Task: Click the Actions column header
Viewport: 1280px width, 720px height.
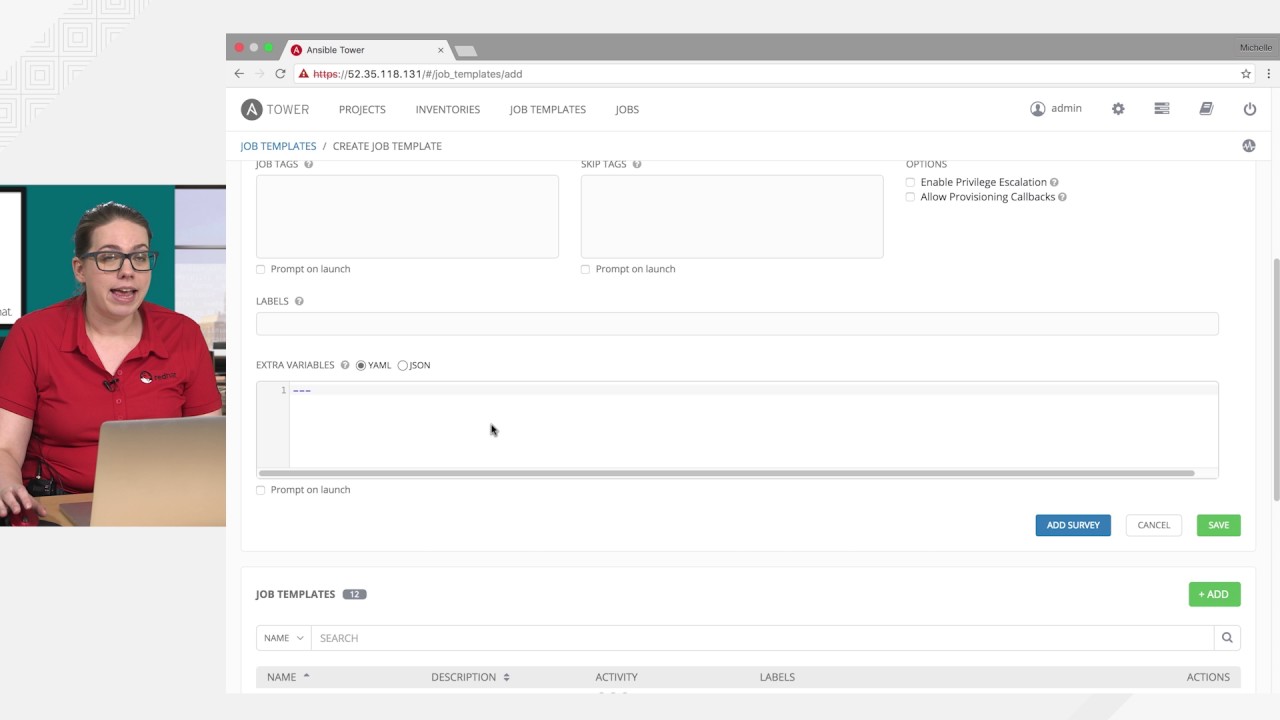Action: click(x=1208, y=677)
